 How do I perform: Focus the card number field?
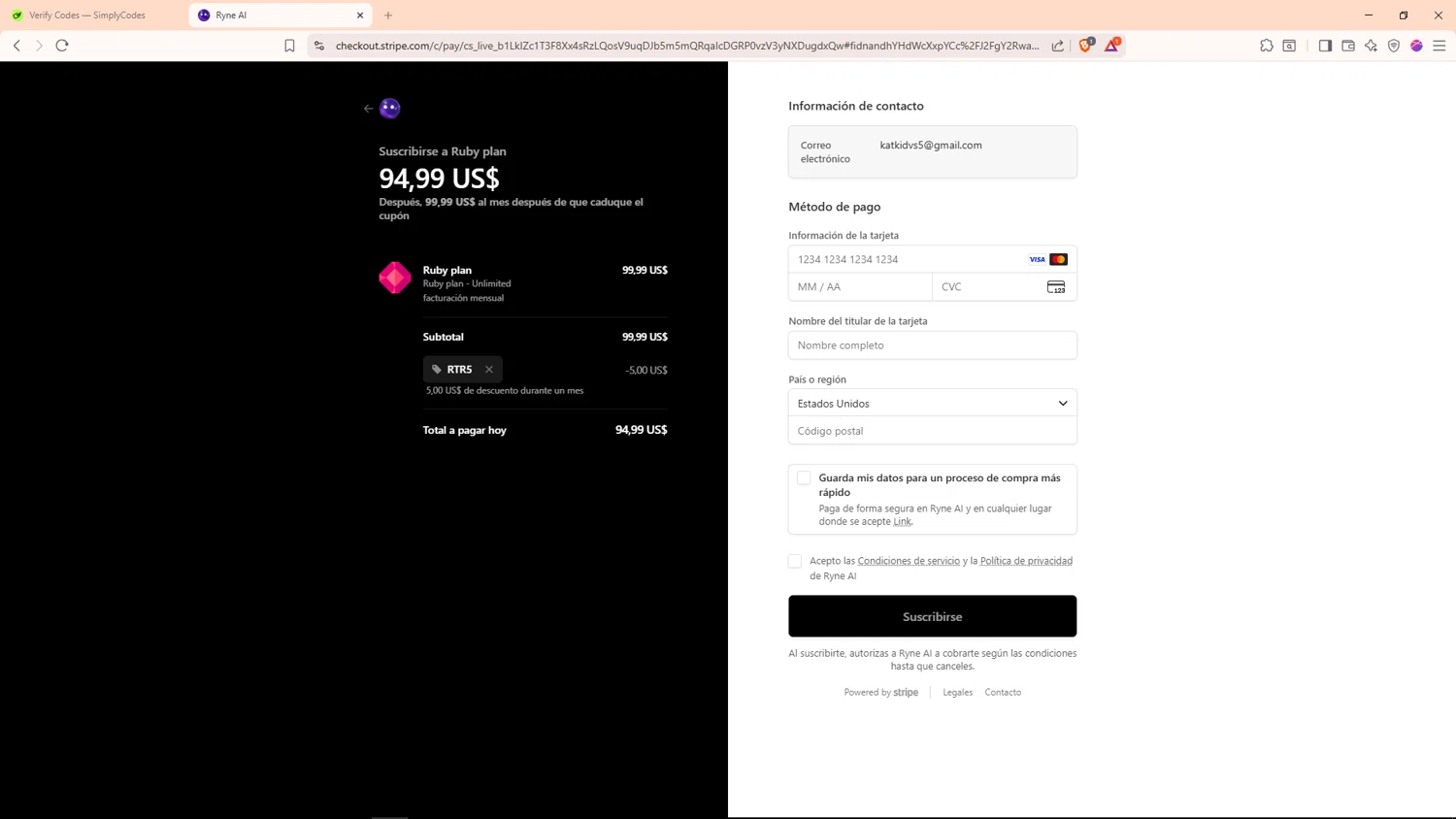(x=933, y=259)
